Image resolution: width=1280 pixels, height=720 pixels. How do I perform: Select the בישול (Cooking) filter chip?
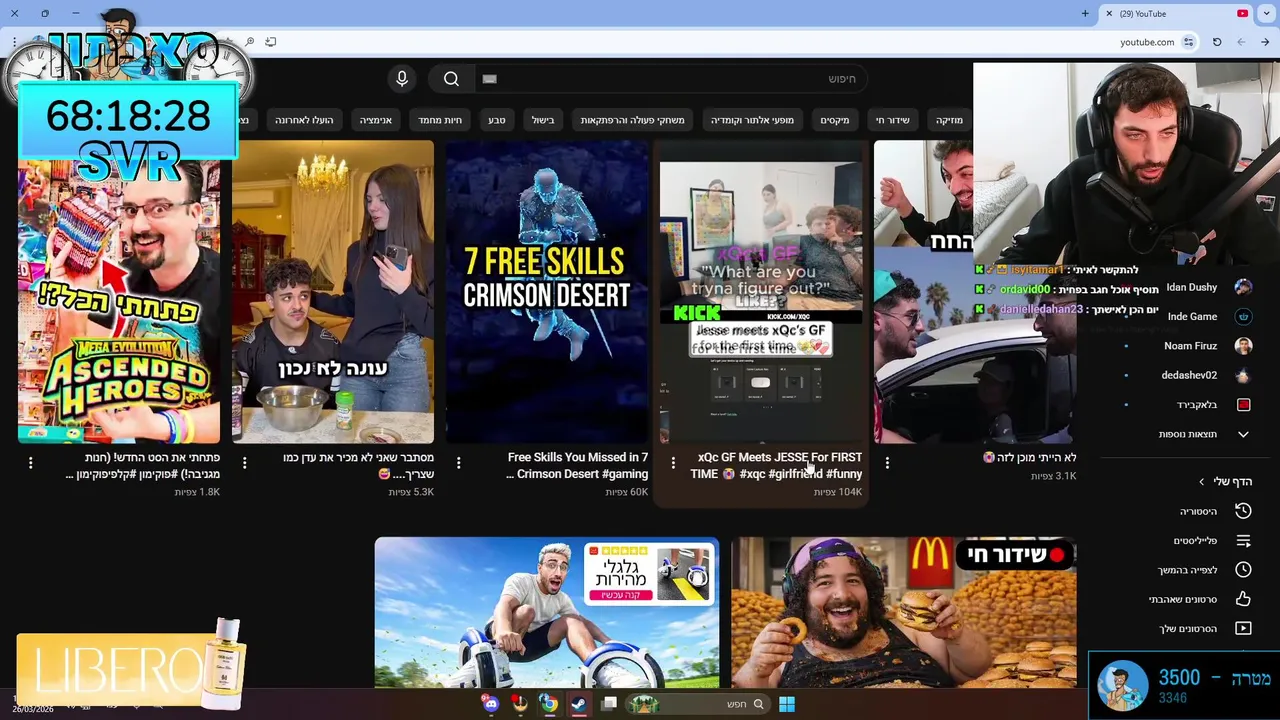coord(543,120)
